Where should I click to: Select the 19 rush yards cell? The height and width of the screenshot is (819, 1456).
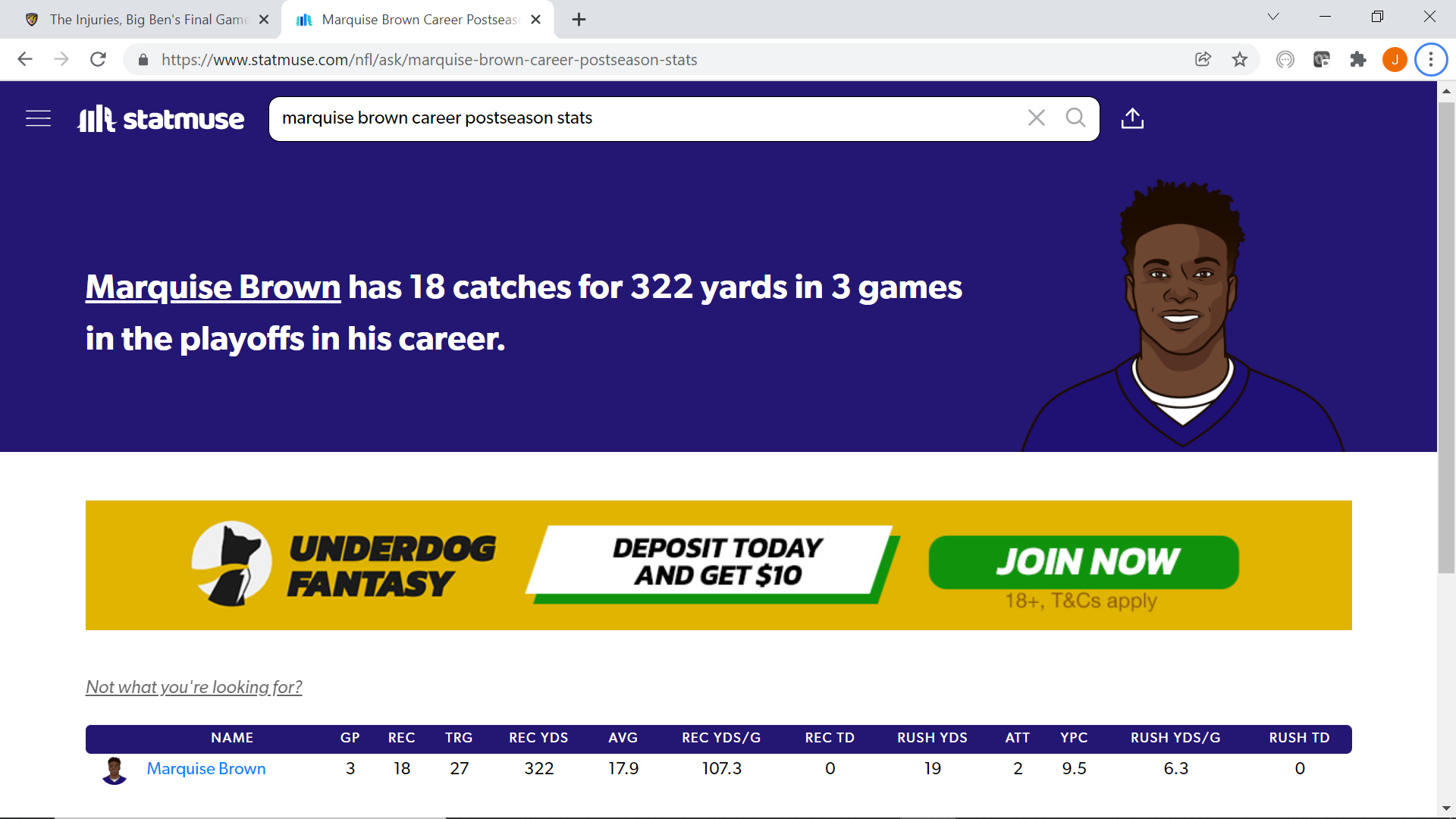click(933, 769)
